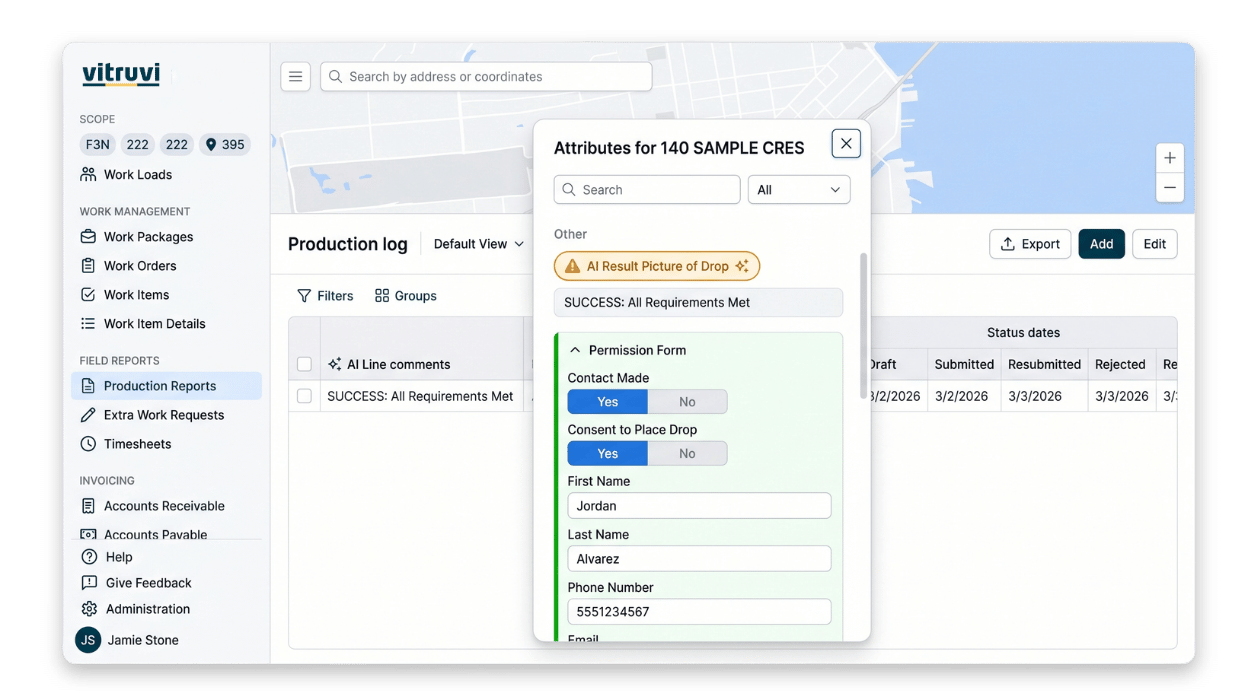Go to Production Reports

pyautogui.click(x=166, y=386)
